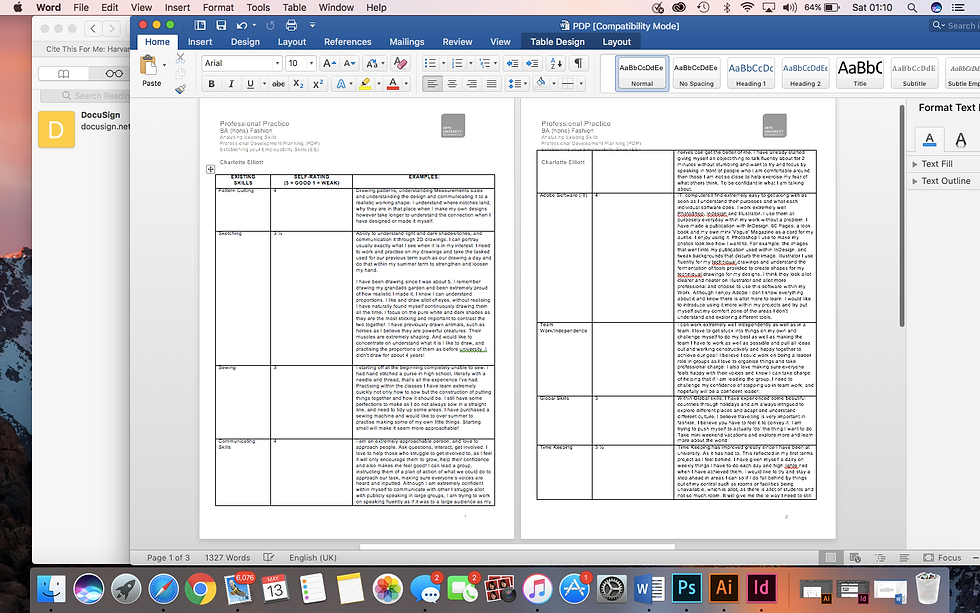The width and height of the screenshot is (980, 613).
Task: Toggle Print Layout view in status bar
Action: (x=831, y=557)
